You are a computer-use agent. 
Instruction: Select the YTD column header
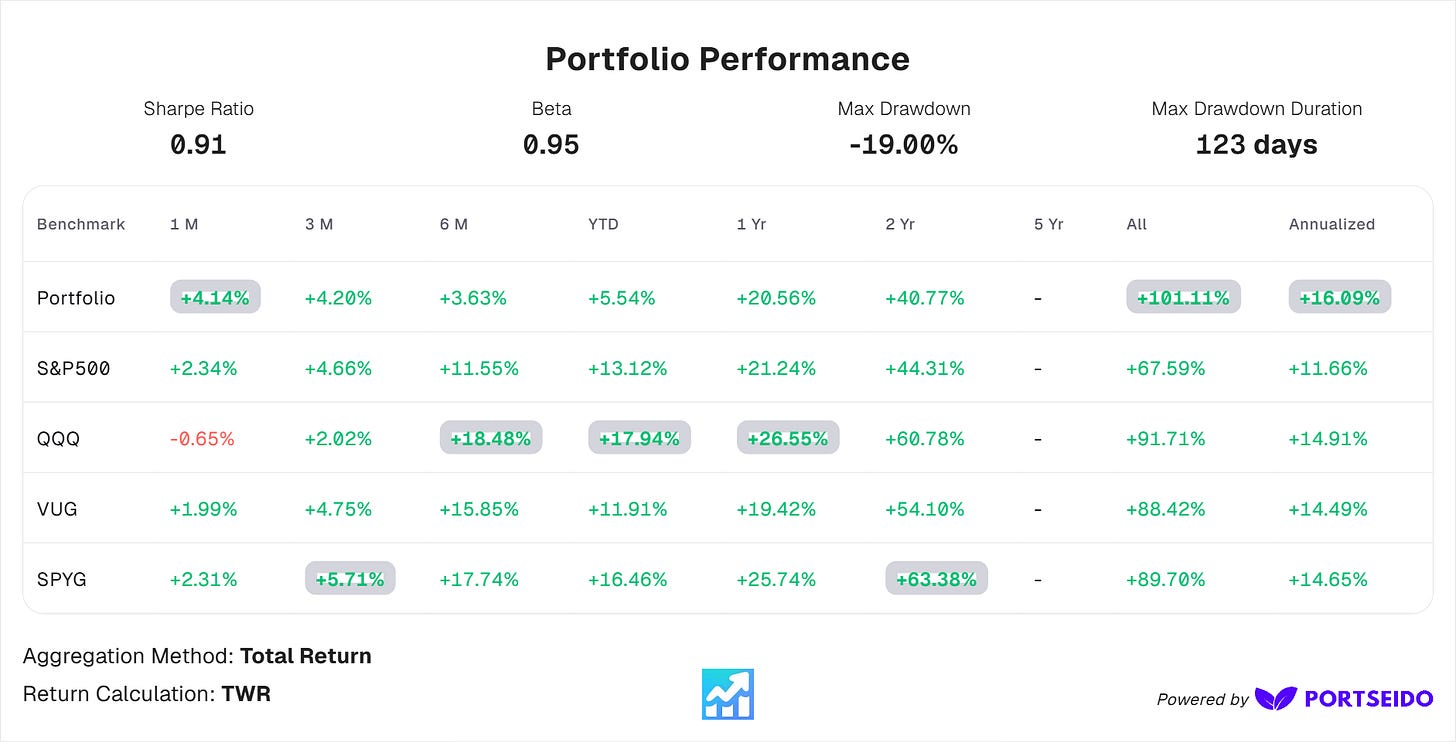[x=603, y=224]
